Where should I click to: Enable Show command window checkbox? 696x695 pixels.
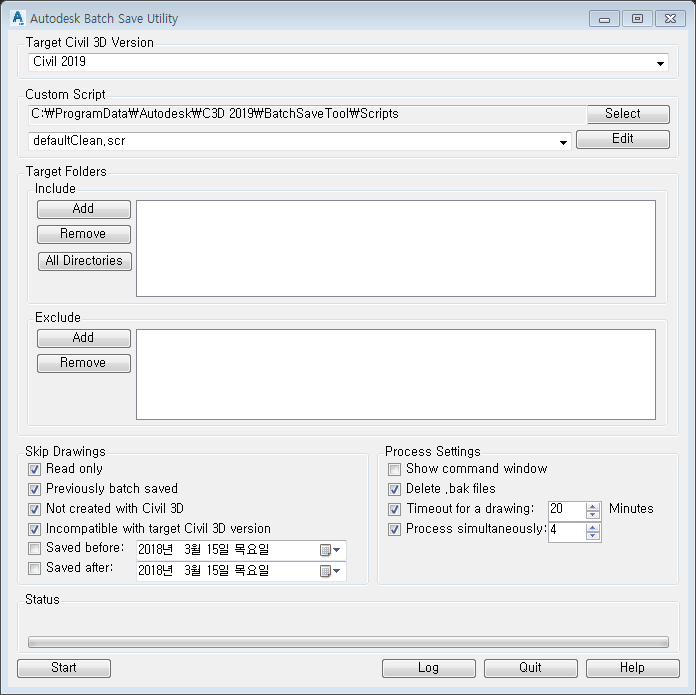394,469
